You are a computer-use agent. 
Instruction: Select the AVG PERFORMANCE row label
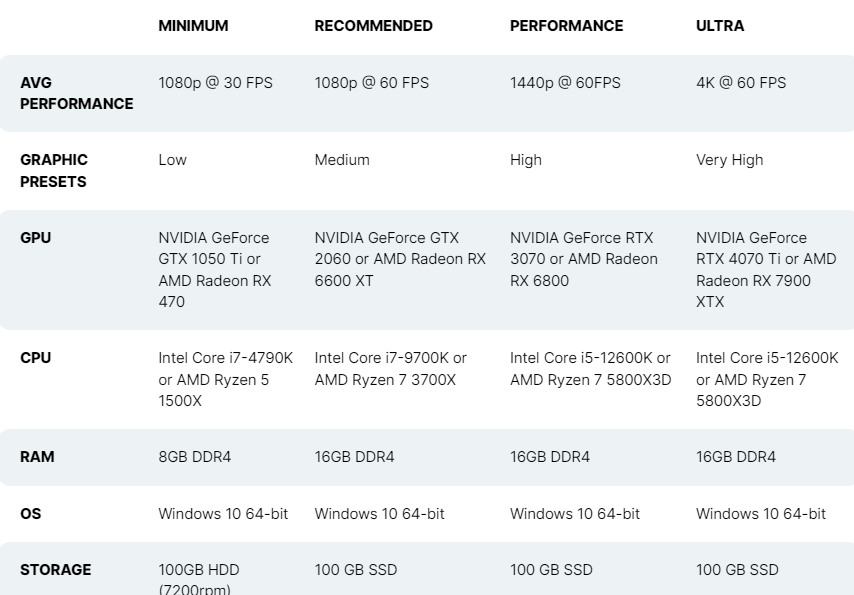pos(77,93)
